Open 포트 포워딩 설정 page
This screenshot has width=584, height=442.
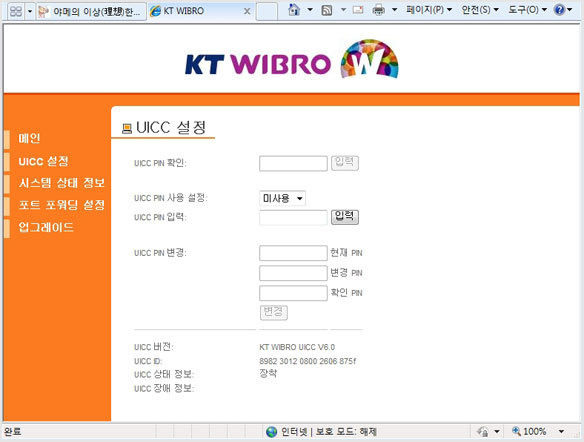62,205
